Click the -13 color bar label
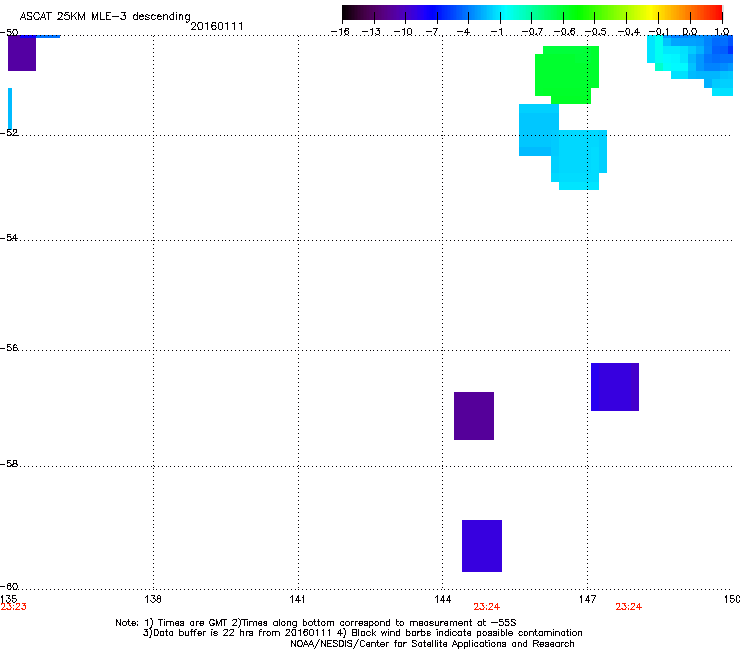 click(371, 32)
